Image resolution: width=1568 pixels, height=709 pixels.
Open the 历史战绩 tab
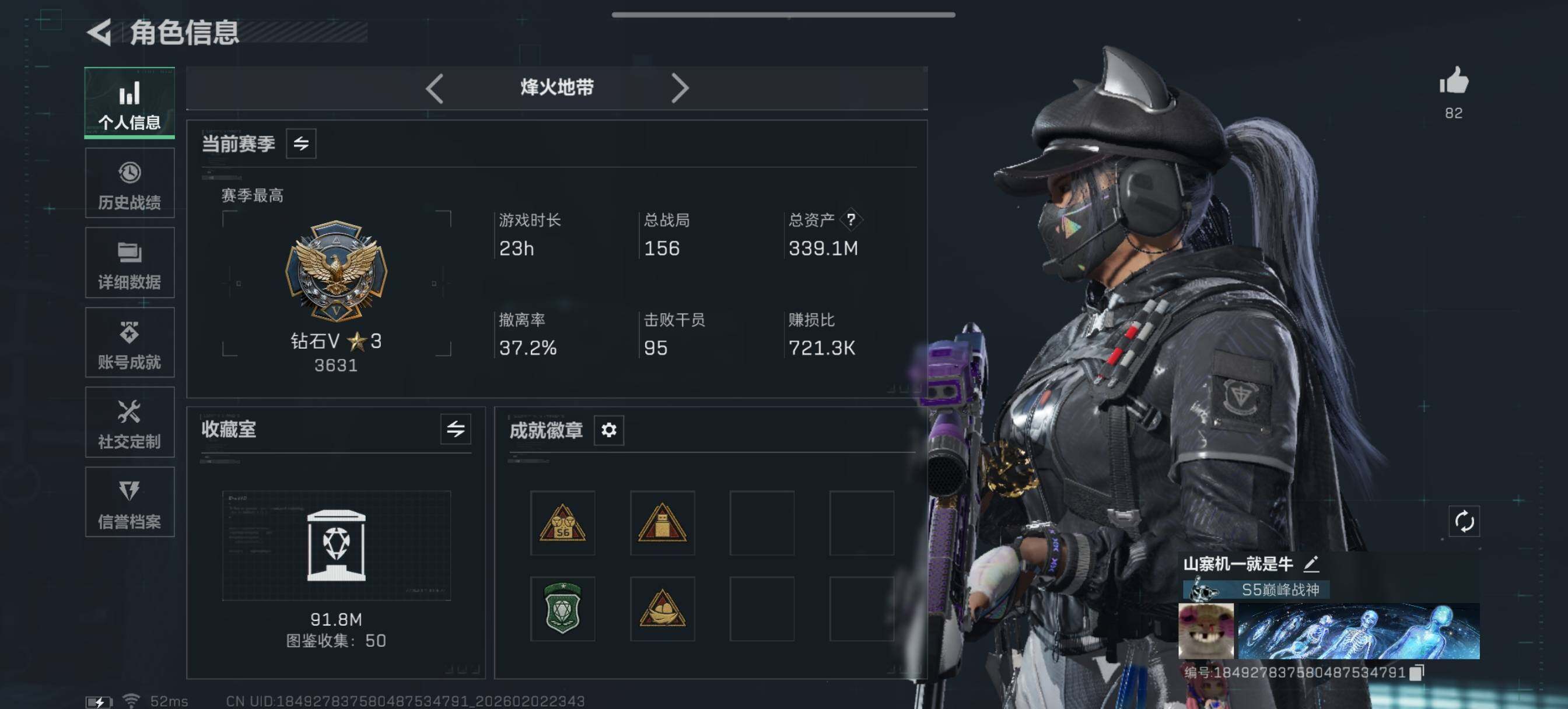tap(129, 183)
